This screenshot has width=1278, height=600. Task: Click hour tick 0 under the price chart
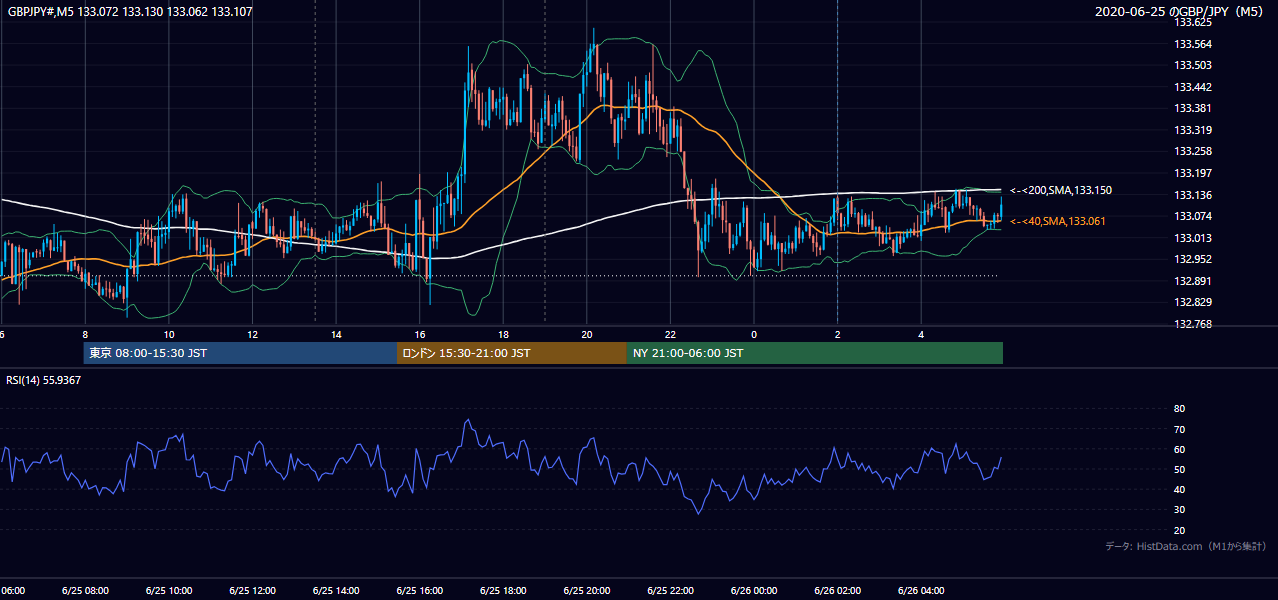754,335
